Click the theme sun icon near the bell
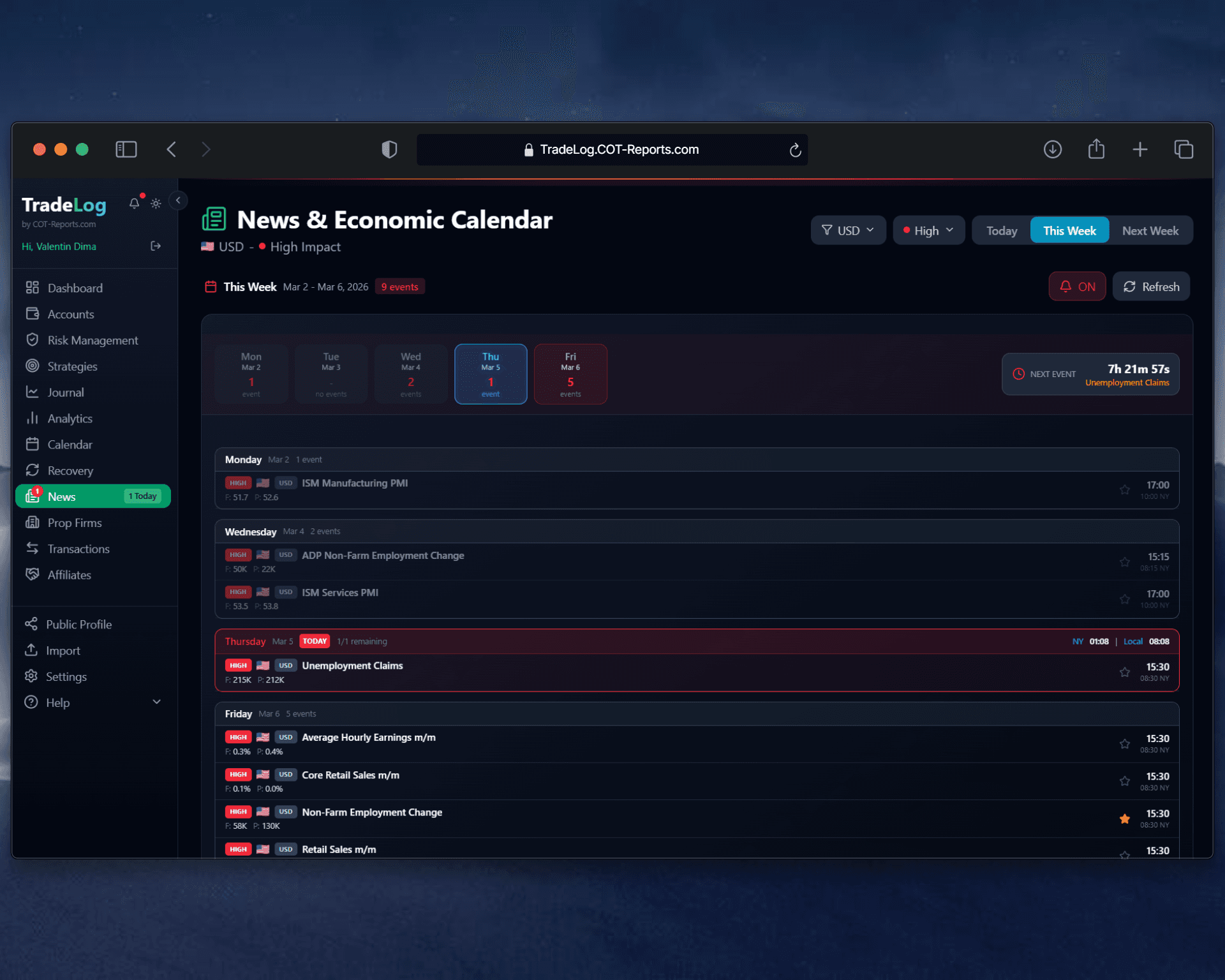This screenshot has height=980, width=1225. [x=156, y=203]
